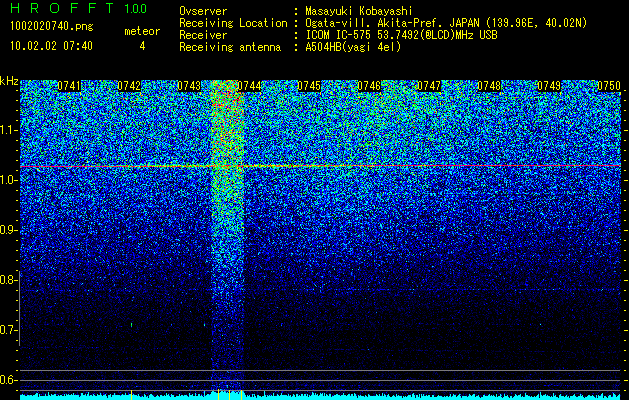Click the 0748 time marker label
The height and width of the screenshot is (400, 629).
489,86
